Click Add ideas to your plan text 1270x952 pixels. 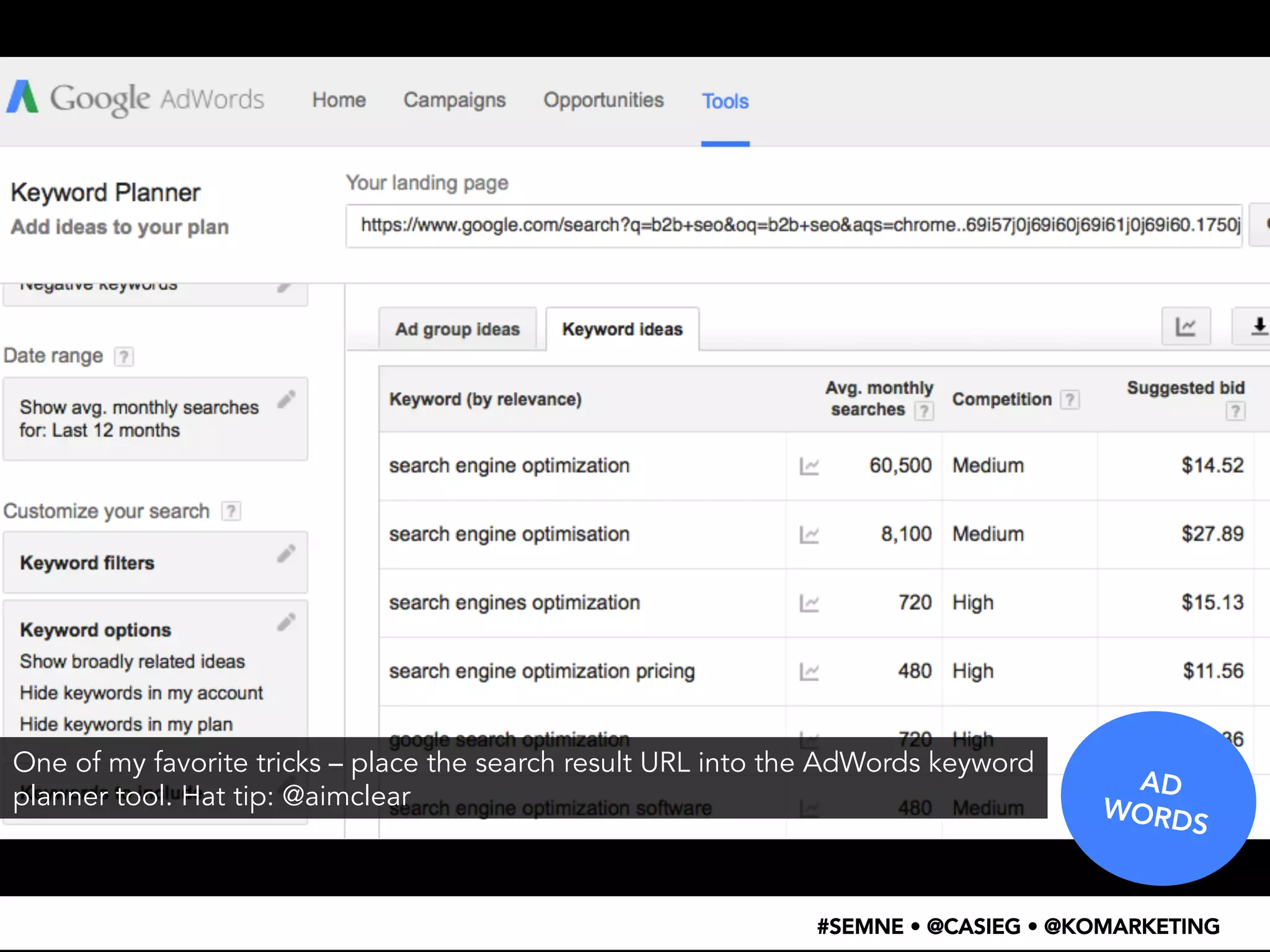tap(120, 227)
